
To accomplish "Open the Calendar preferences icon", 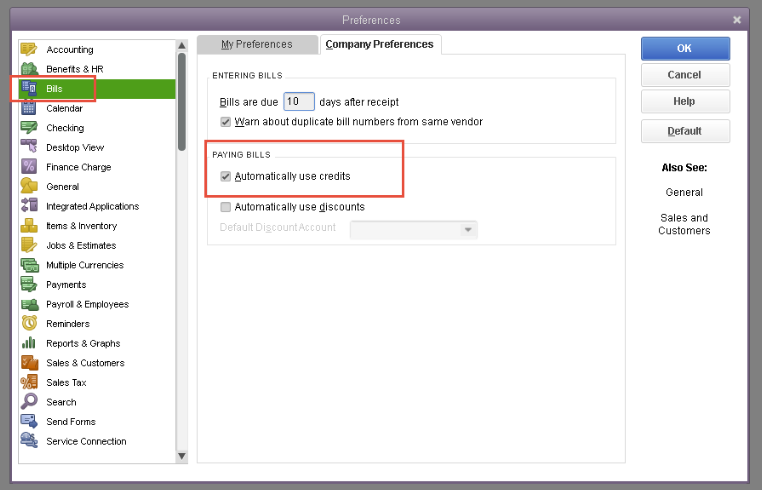I will coord(29,108).
